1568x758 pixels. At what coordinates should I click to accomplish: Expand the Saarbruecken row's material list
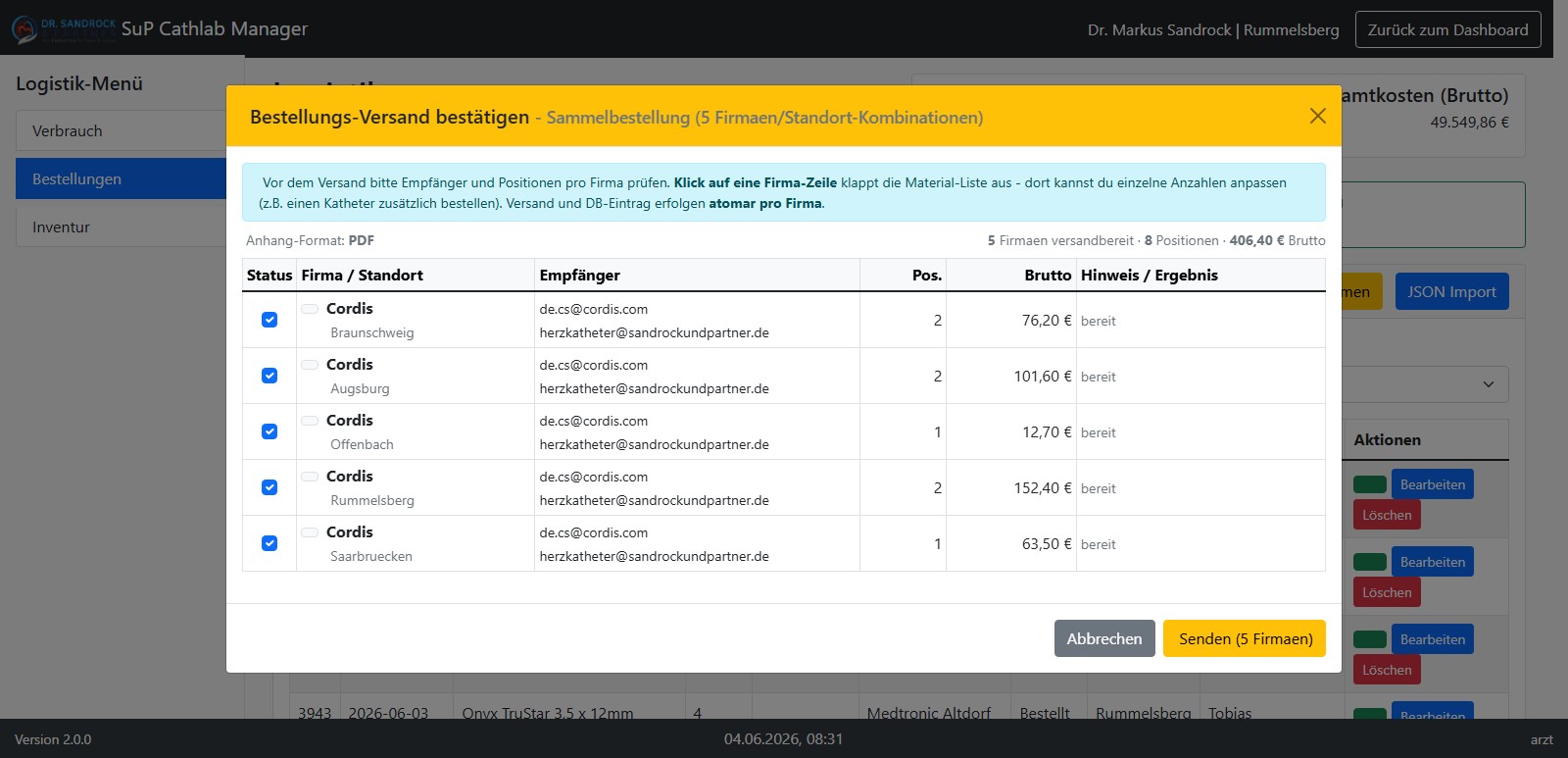[783, 543]
